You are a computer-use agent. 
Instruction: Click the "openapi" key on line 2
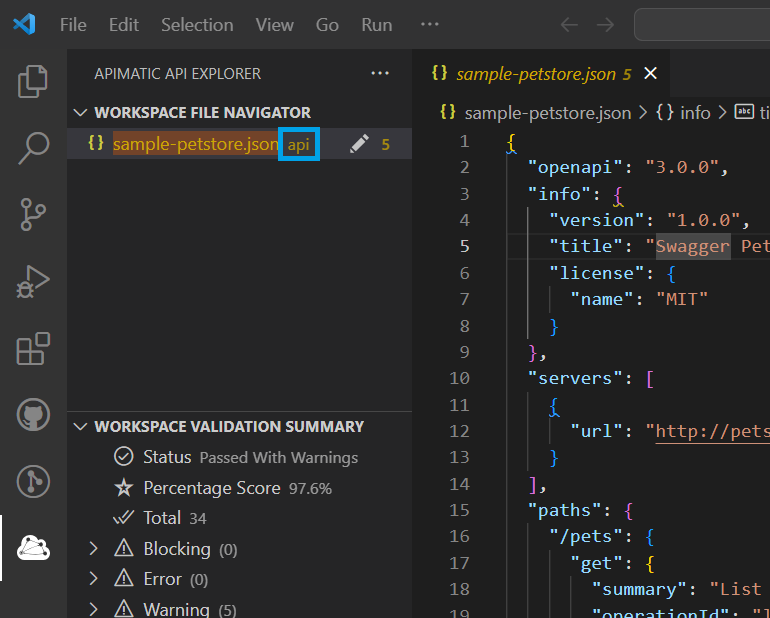(575, 168)
